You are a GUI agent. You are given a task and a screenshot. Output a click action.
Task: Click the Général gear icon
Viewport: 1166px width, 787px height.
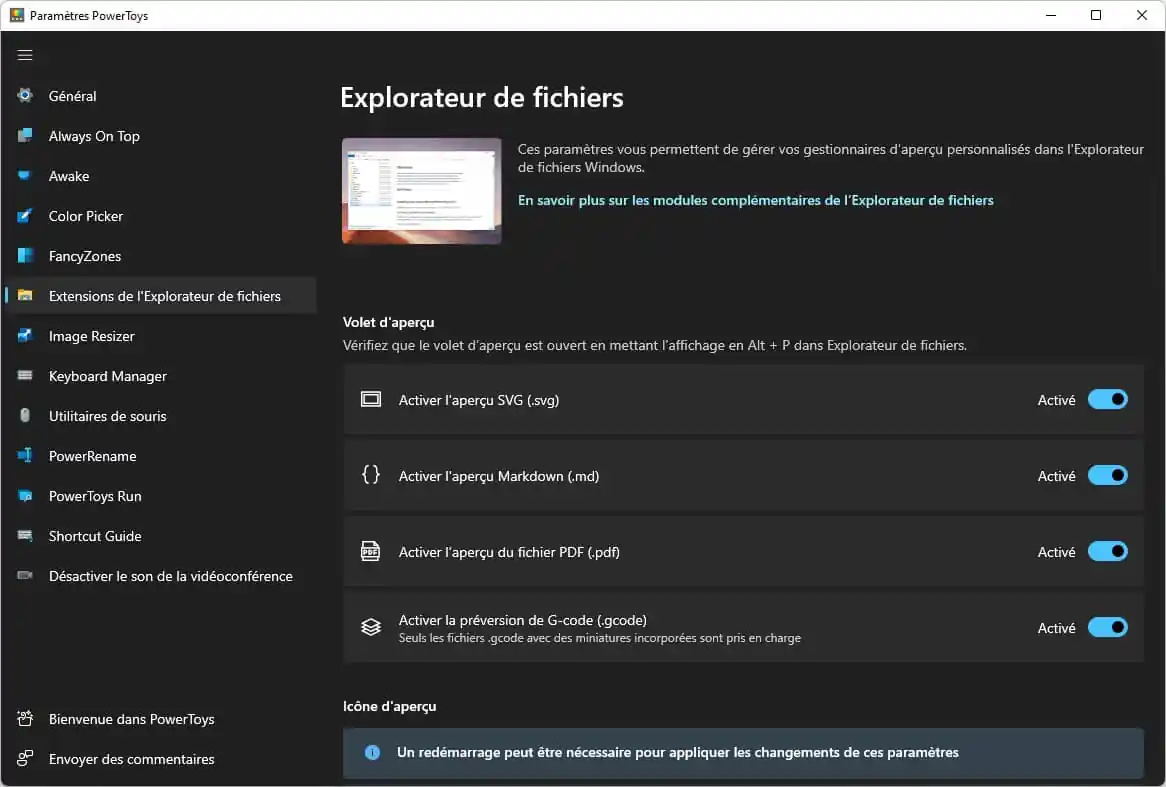(x=25, y=95)
